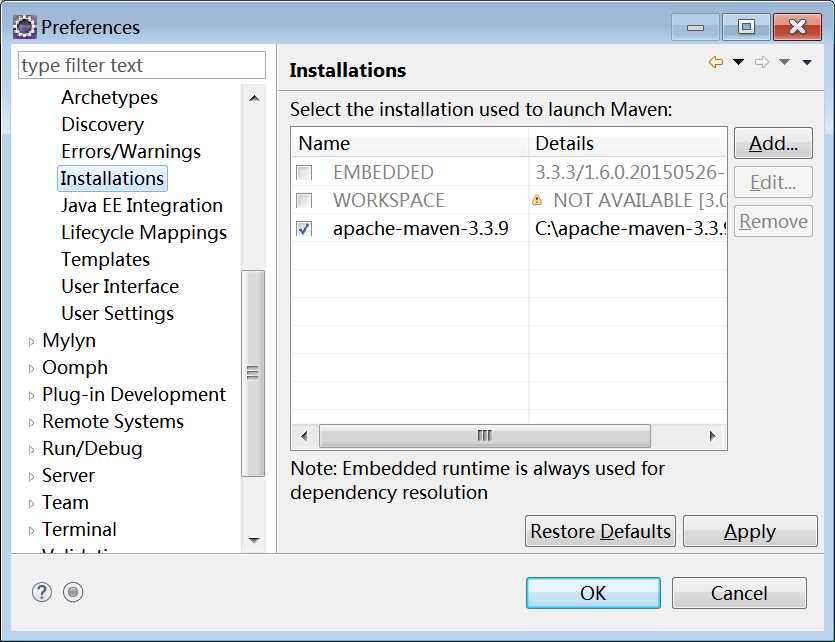Click the forward navigation arrow icon
835x642 pixels.
coord(762,62)
